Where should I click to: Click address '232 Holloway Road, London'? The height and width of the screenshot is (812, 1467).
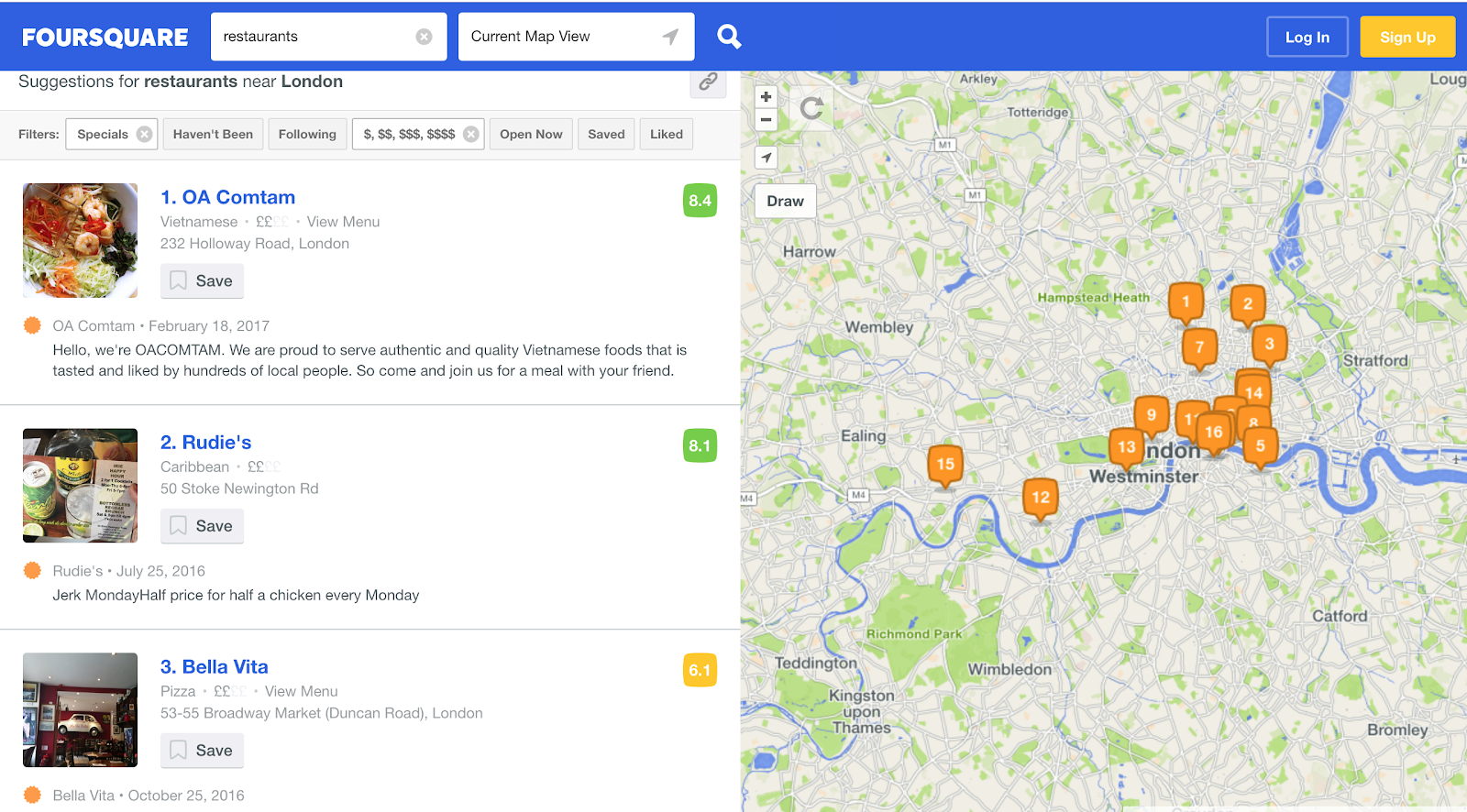[255, 244]
